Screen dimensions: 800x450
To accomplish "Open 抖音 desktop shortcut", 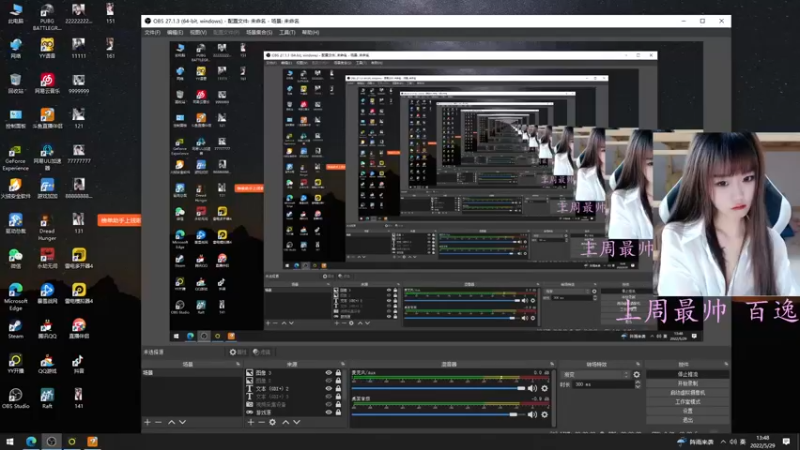I will pyautogui.click(x=78, y=364).
